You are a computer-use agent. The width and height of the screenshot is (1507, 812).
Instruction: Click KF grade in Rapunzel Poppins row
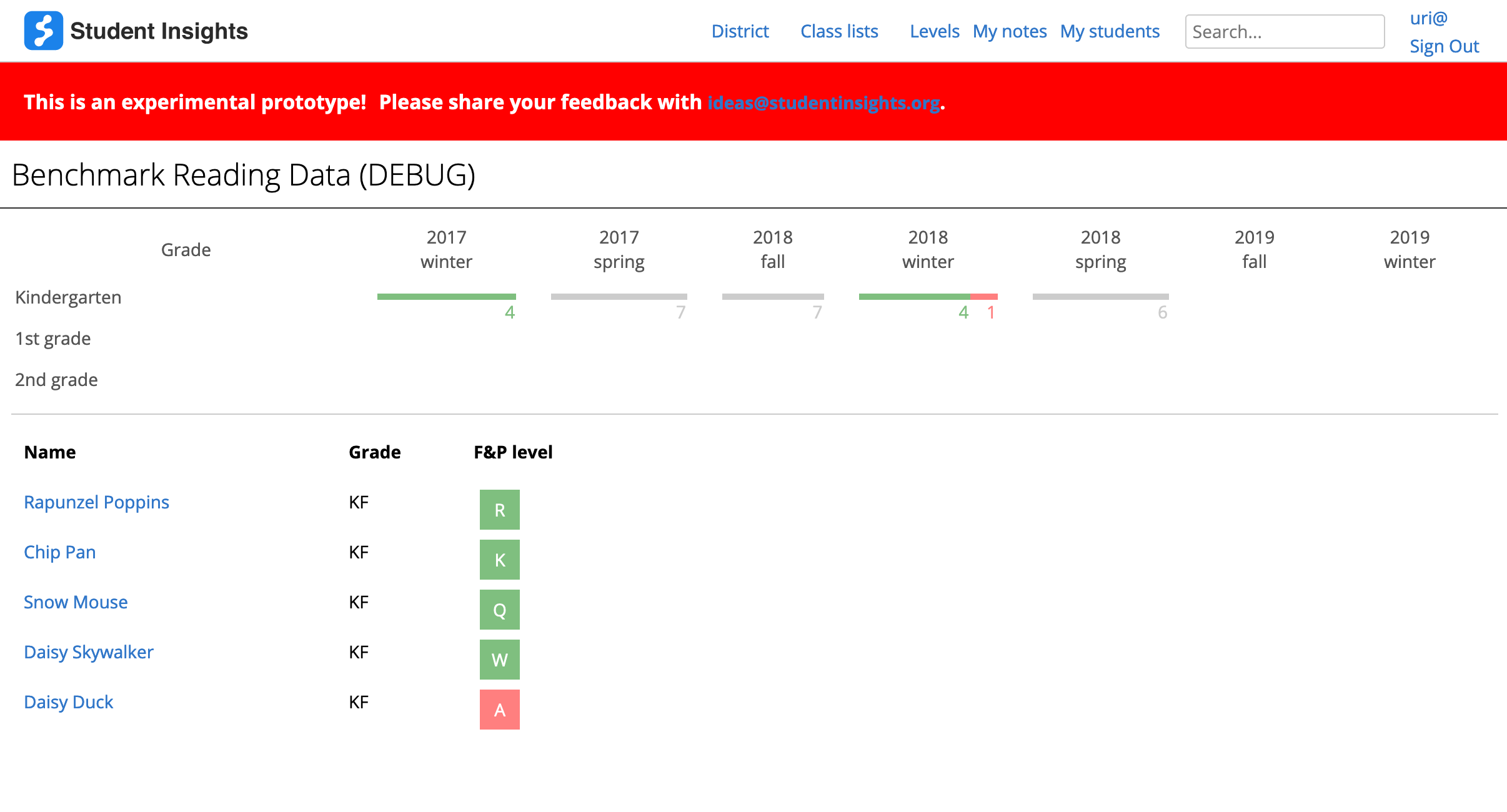[359, 502]
